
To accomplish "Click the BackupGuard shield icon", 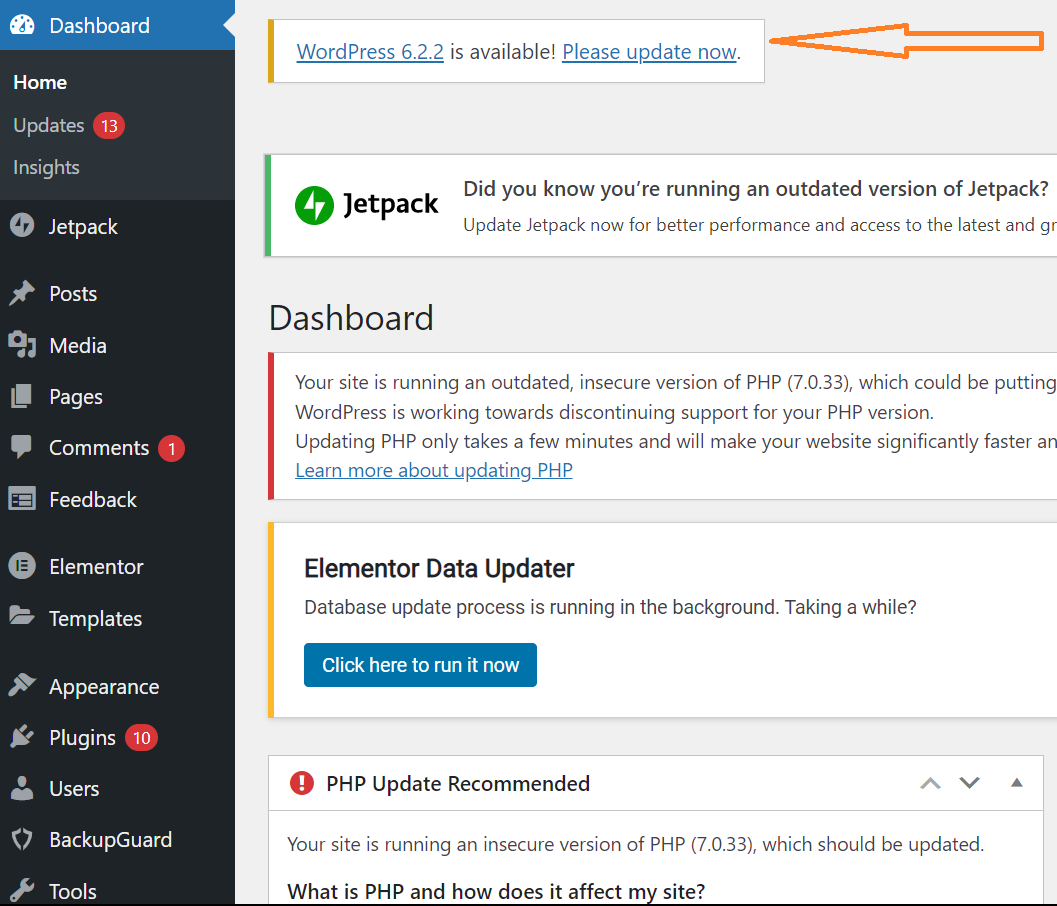I will coord(22,839).
